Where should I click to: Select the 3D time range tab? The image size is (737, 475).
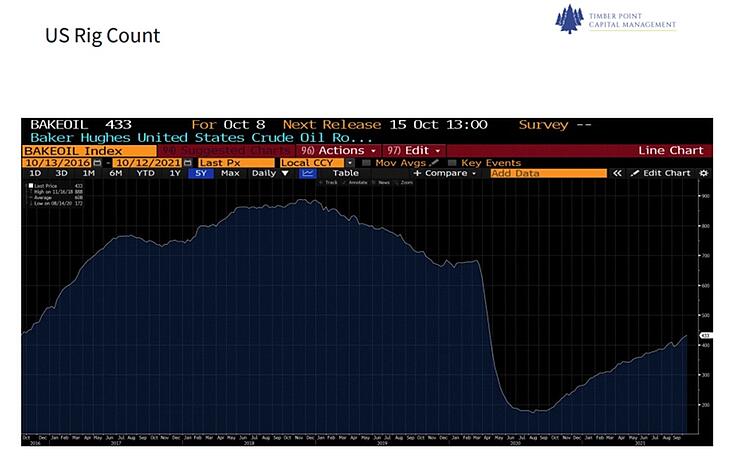click(62, 173)
